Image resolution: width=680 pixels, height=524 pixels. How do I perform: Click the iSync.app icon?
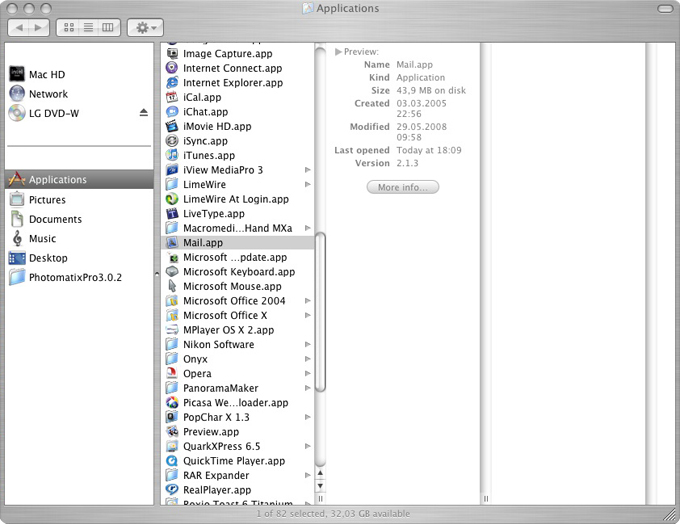[172, 141]
